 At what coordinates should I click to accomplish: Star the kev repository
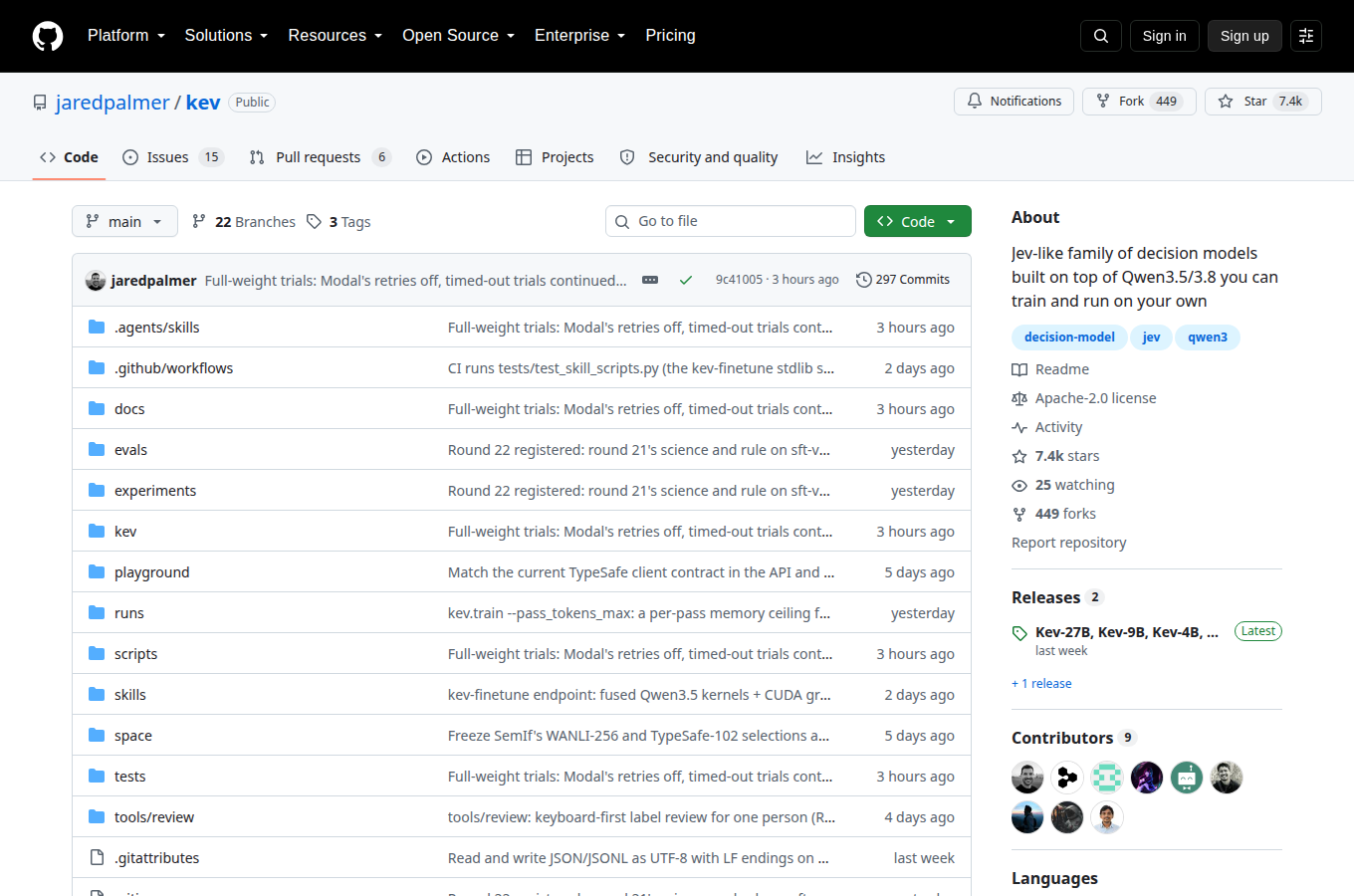[x=1262, y=102]
